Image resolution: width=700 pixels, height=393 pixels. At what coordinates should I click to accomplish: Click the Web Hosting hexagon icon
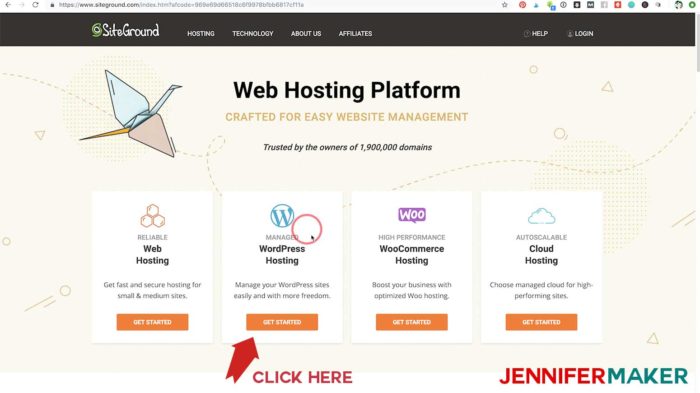click(153, 216)
